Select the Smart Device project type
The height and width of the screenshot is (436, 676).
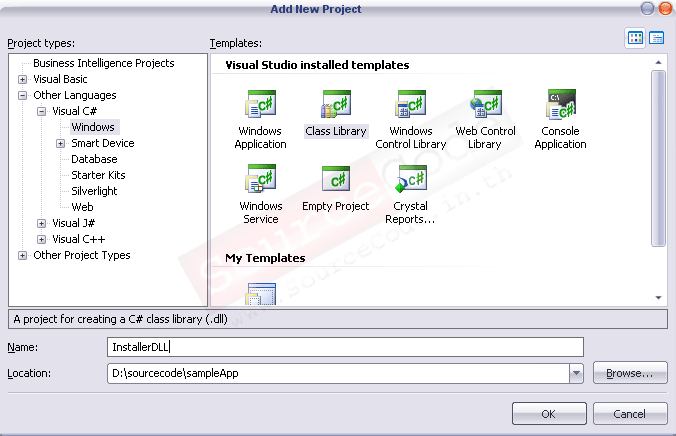click(x=103, y=143)
